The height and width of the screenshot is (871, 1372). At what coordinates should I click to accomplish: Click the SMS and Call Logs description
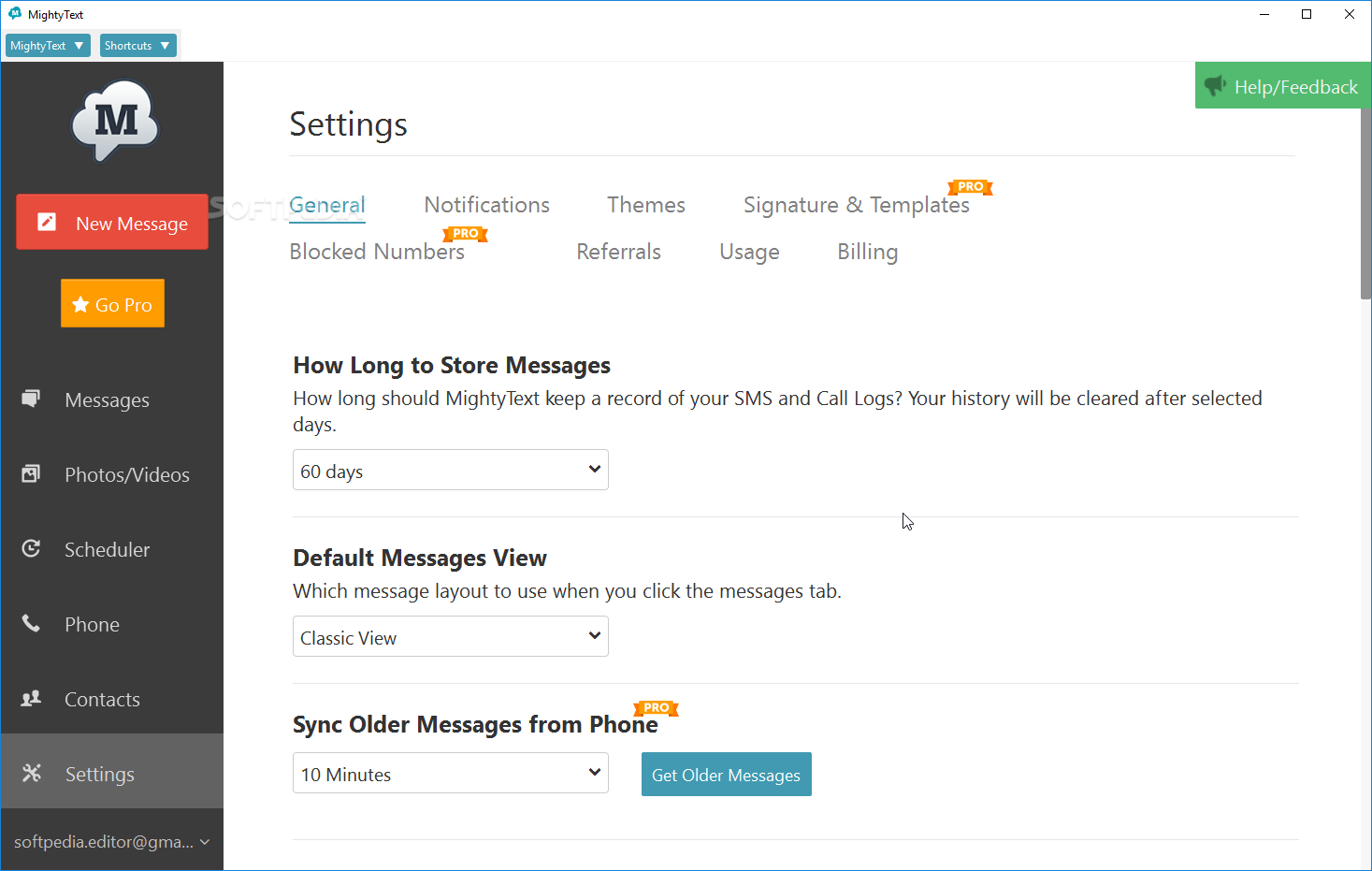[x=777, y=411]
